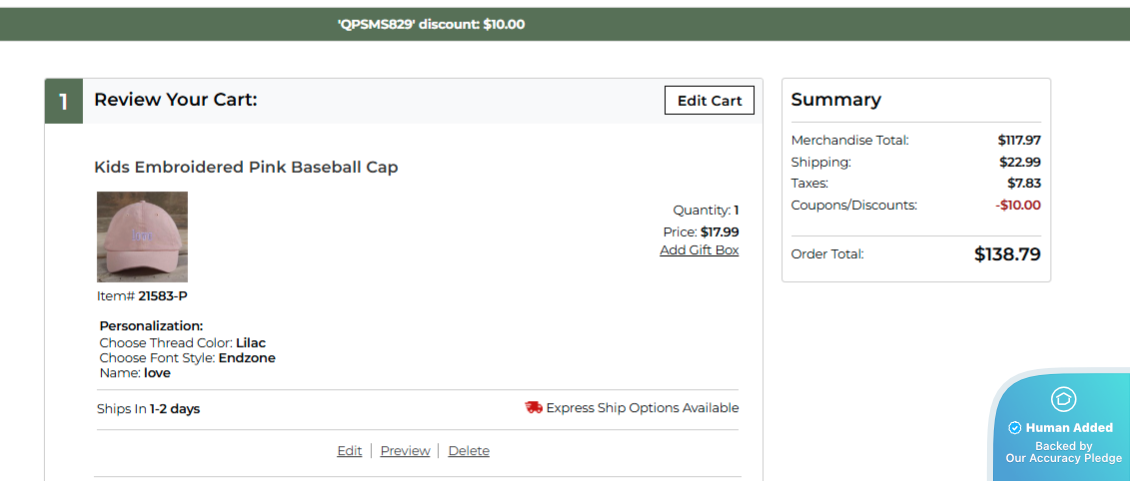This screenshot has height=481, width=1130.
Task: Click the Review Your Cart heading
Action: (x=176, y=99)
